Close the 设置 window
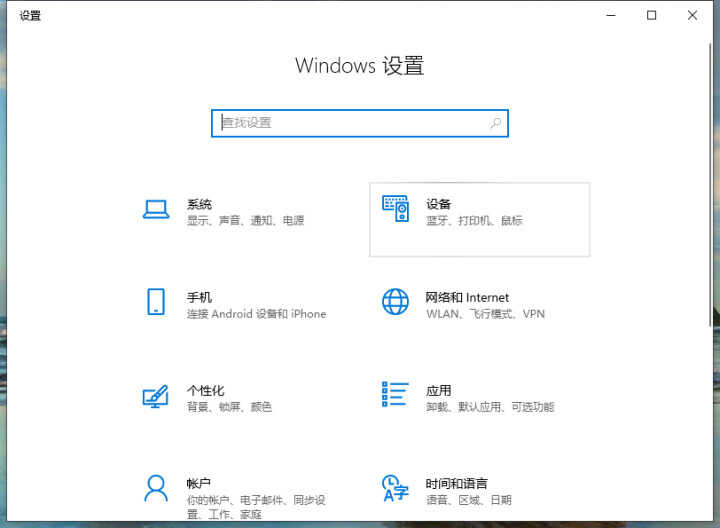Image resolution: width=720 pixels, height=528 pixels. coord(692,15)
